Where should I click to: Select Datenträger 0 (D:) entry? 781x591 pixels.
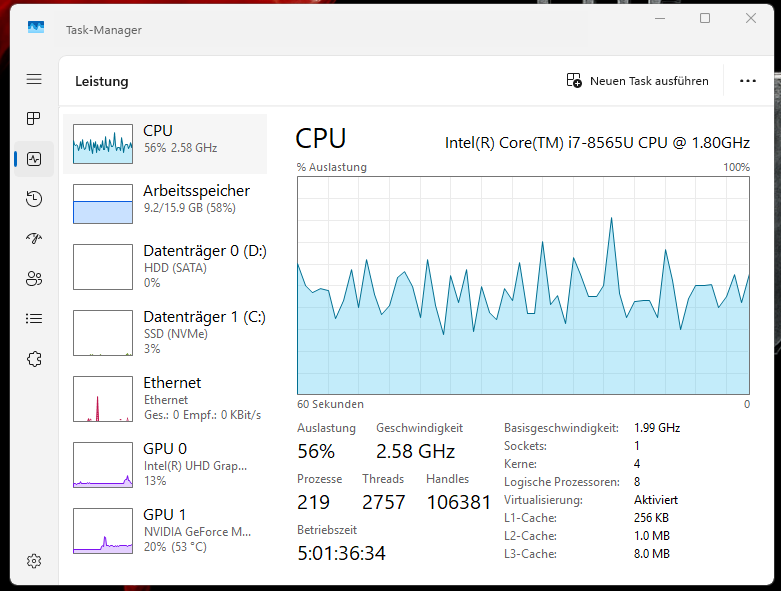(165, 266)
